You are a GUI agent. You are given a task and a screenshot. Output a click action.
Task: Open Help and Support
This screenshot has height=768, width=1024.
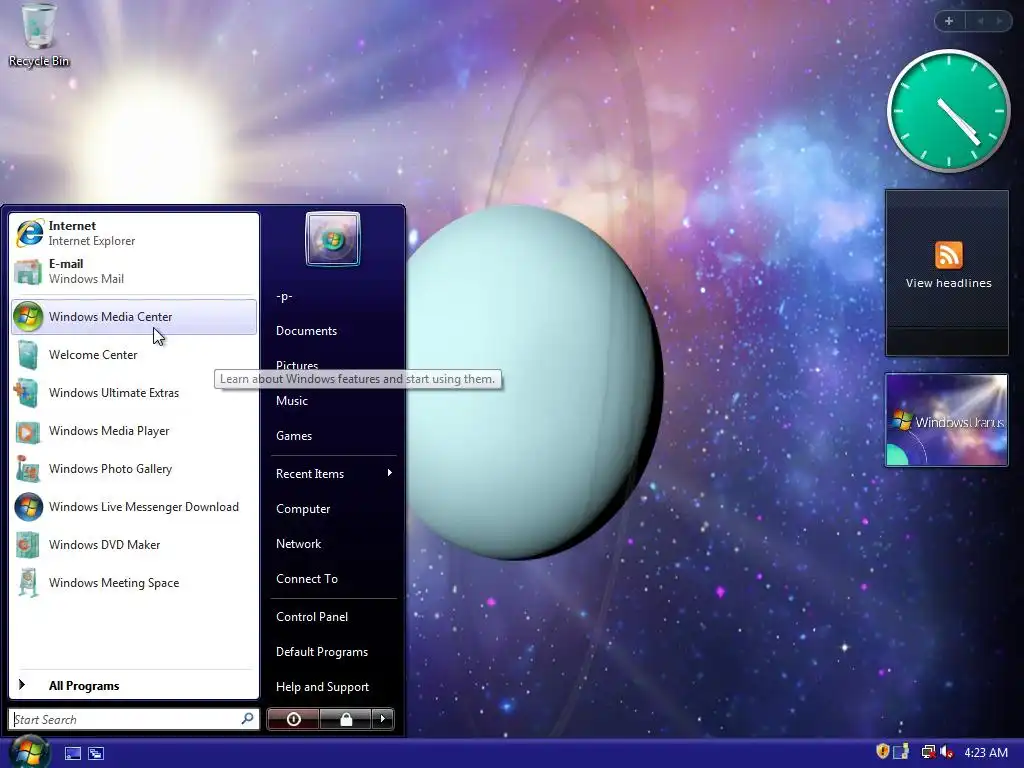323,687
